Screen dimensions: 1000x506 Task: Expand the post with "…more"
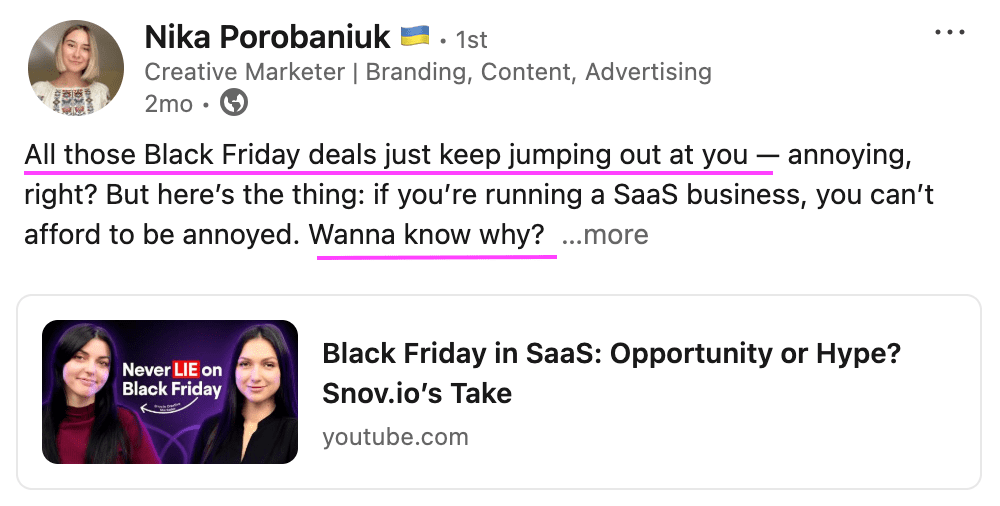[x=605, y=235]
